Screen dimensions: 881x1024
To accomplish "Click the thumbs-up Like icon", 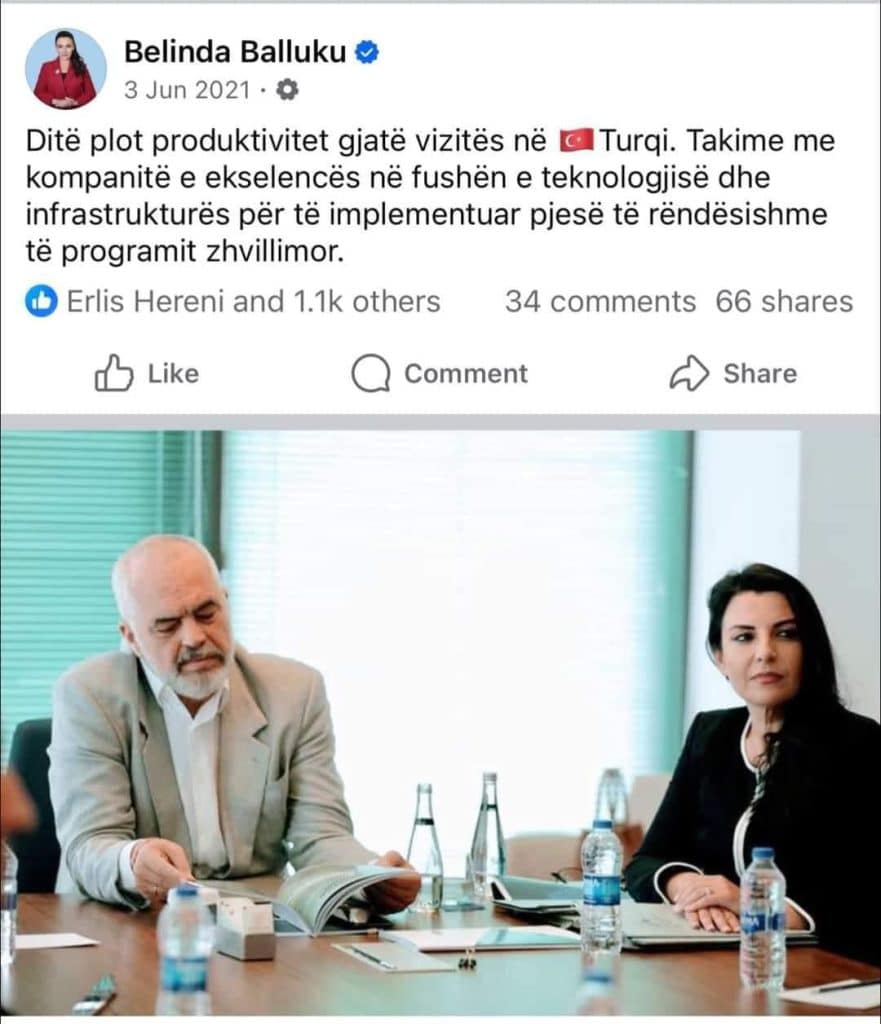I will 114,373.
